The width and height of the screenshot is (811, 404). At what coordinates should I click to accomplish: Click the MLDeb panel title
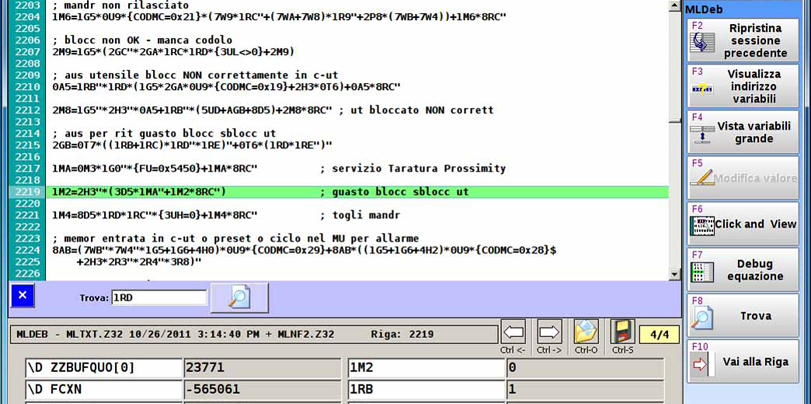[704, 9]
